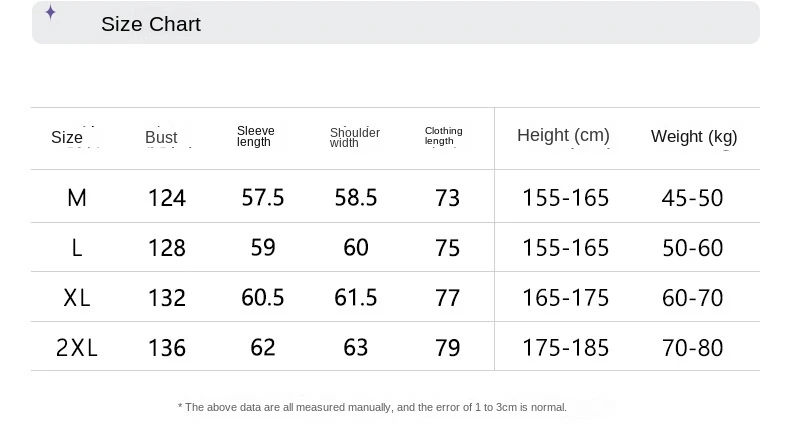Click the purple sparkle icon beside Size Chart
This screenshot has width=790, height=430.
pyautogui.click(x=50, y=13)
